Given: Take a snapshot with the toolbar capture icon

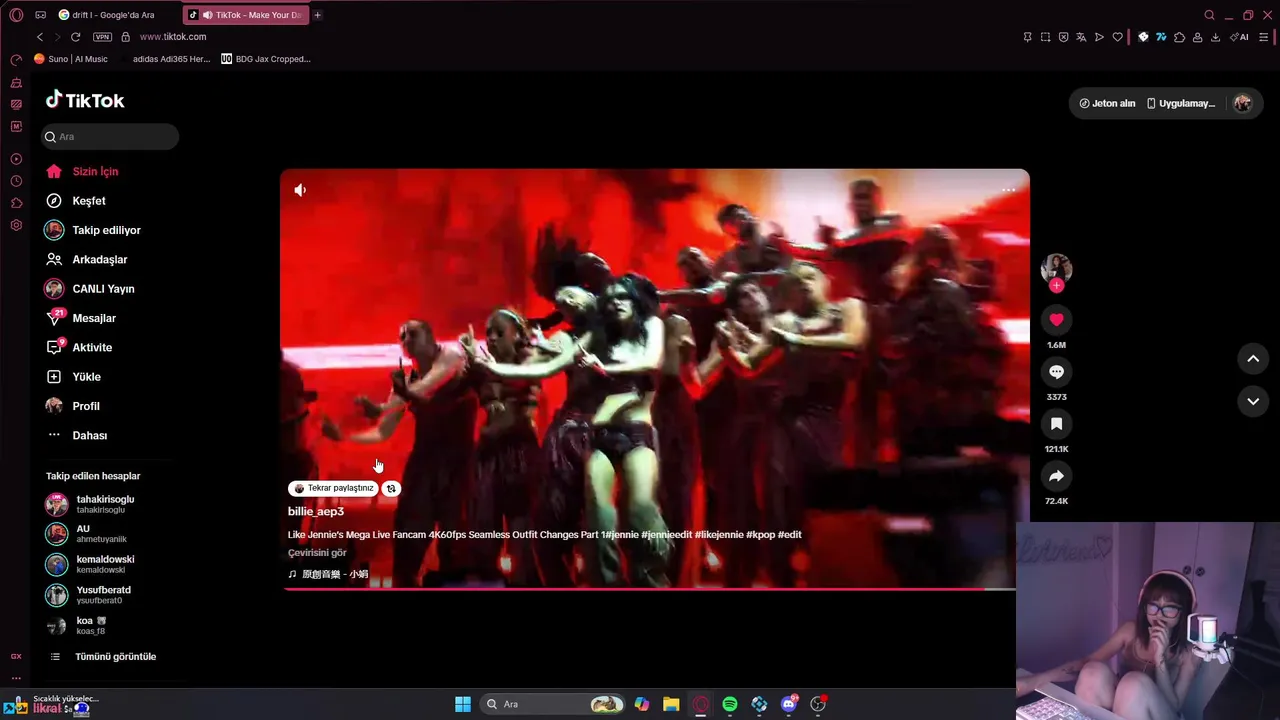Looking at the screenshot, I should 1045,37.
